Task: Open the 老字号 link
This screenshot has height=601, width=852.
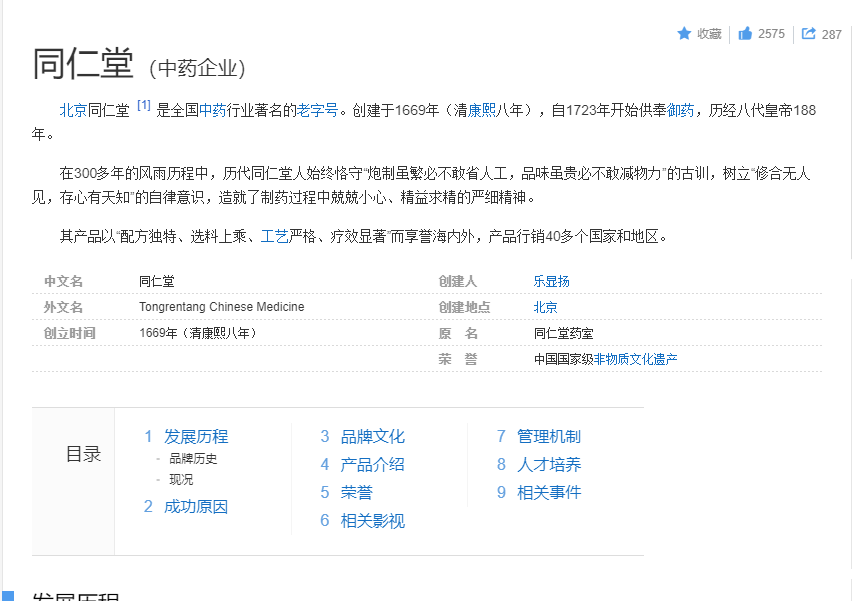Action: click(x=317, y=110)
